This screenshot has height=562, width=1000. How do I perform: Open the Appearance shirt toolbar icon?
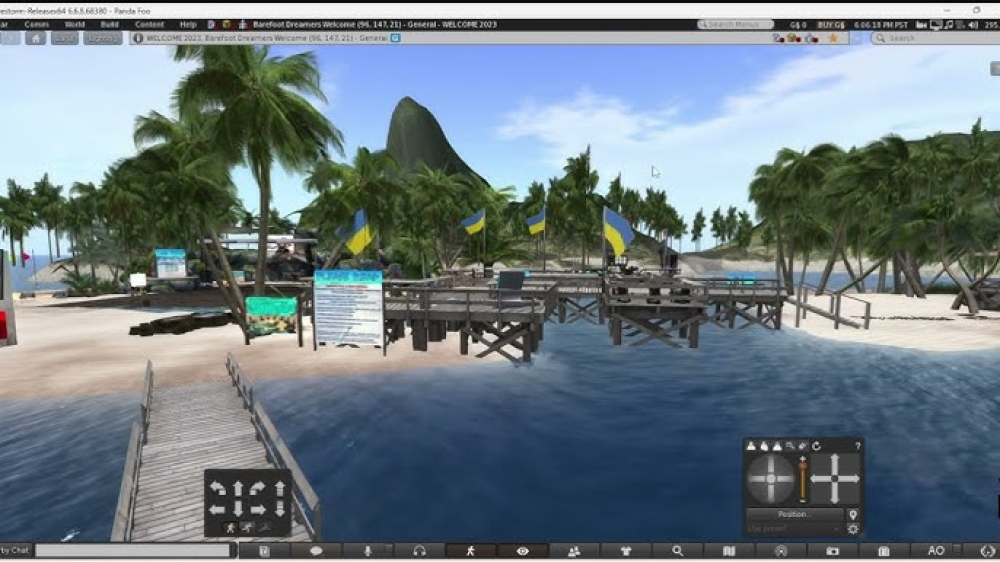coord(626,551)
